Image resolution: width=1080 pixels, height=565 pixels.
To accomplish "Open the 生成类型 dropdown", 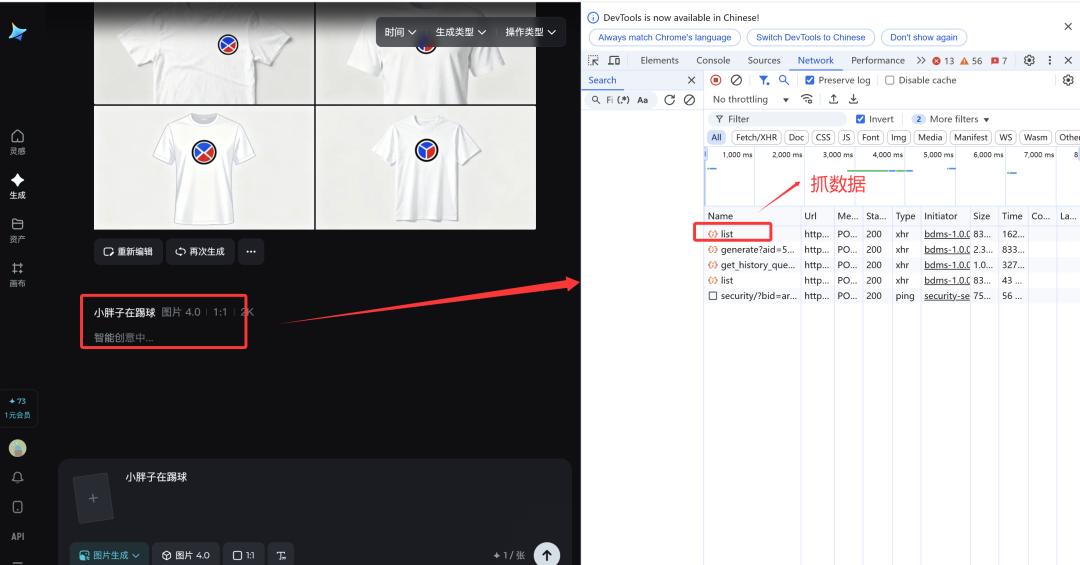I will click(x=460, y=32).
